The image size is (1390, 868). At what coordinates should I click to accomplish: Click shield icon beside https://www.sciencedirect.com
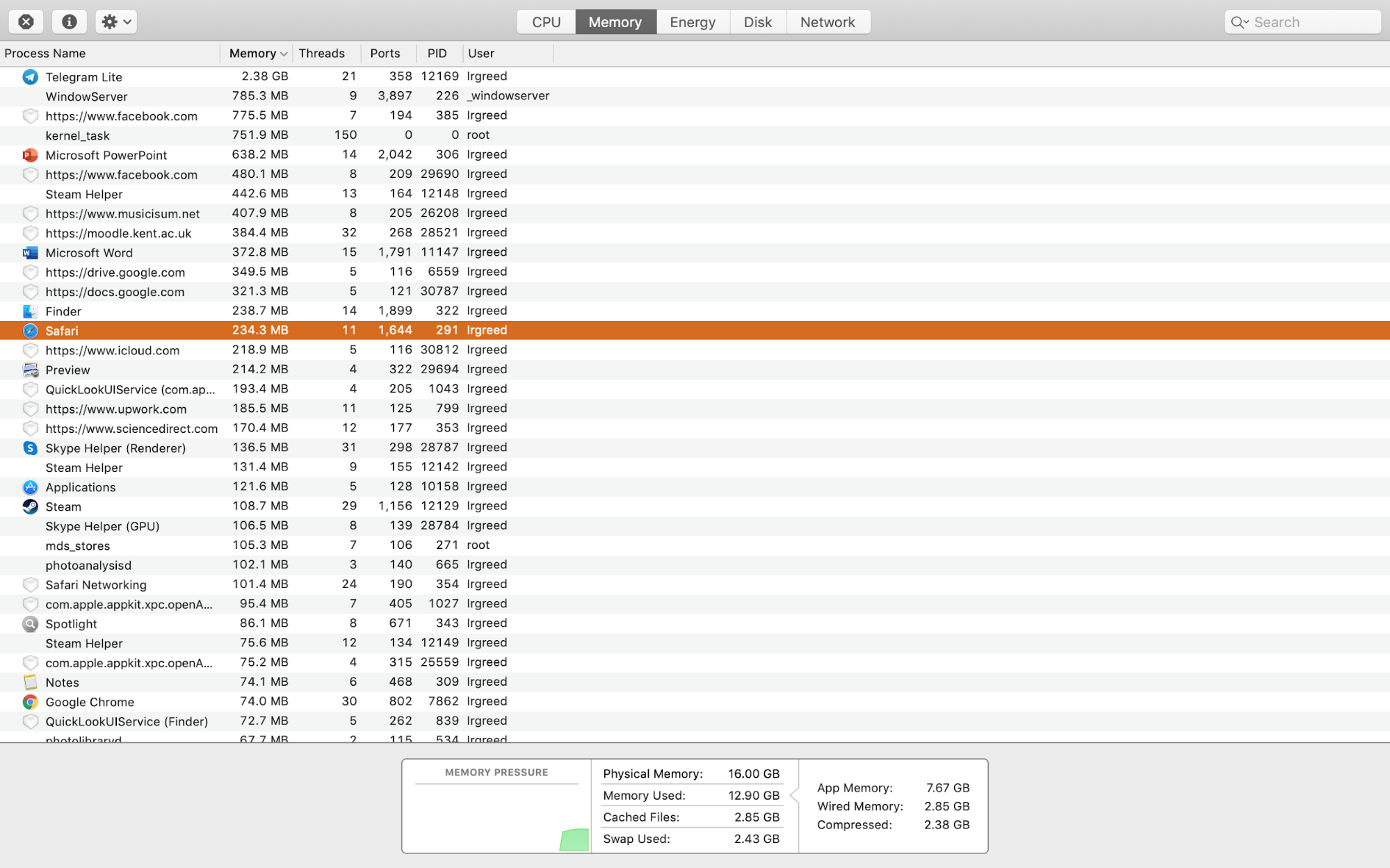click(30, 428)
